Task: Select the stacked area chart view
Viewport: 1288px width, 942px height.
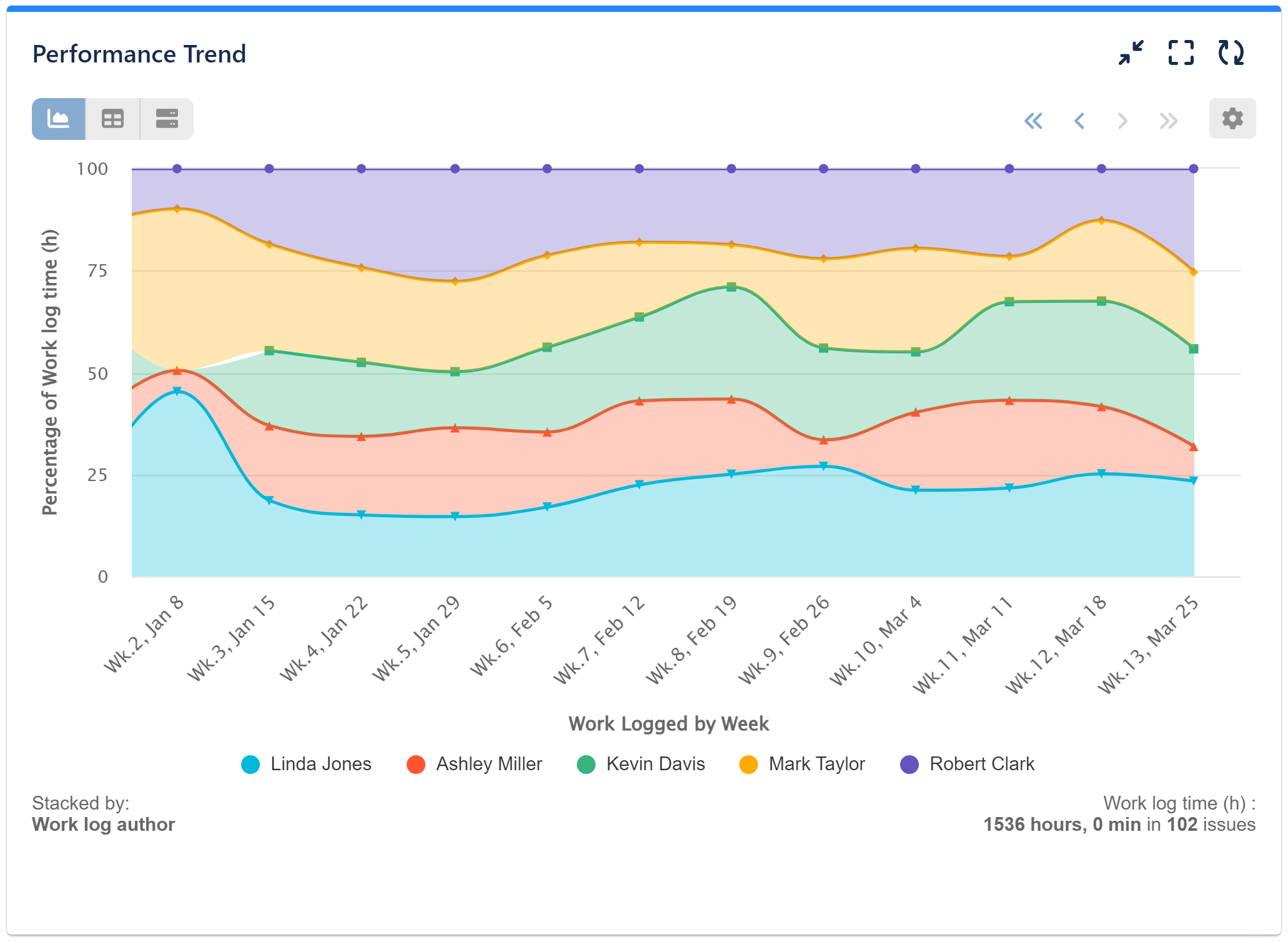Action: 58,118
